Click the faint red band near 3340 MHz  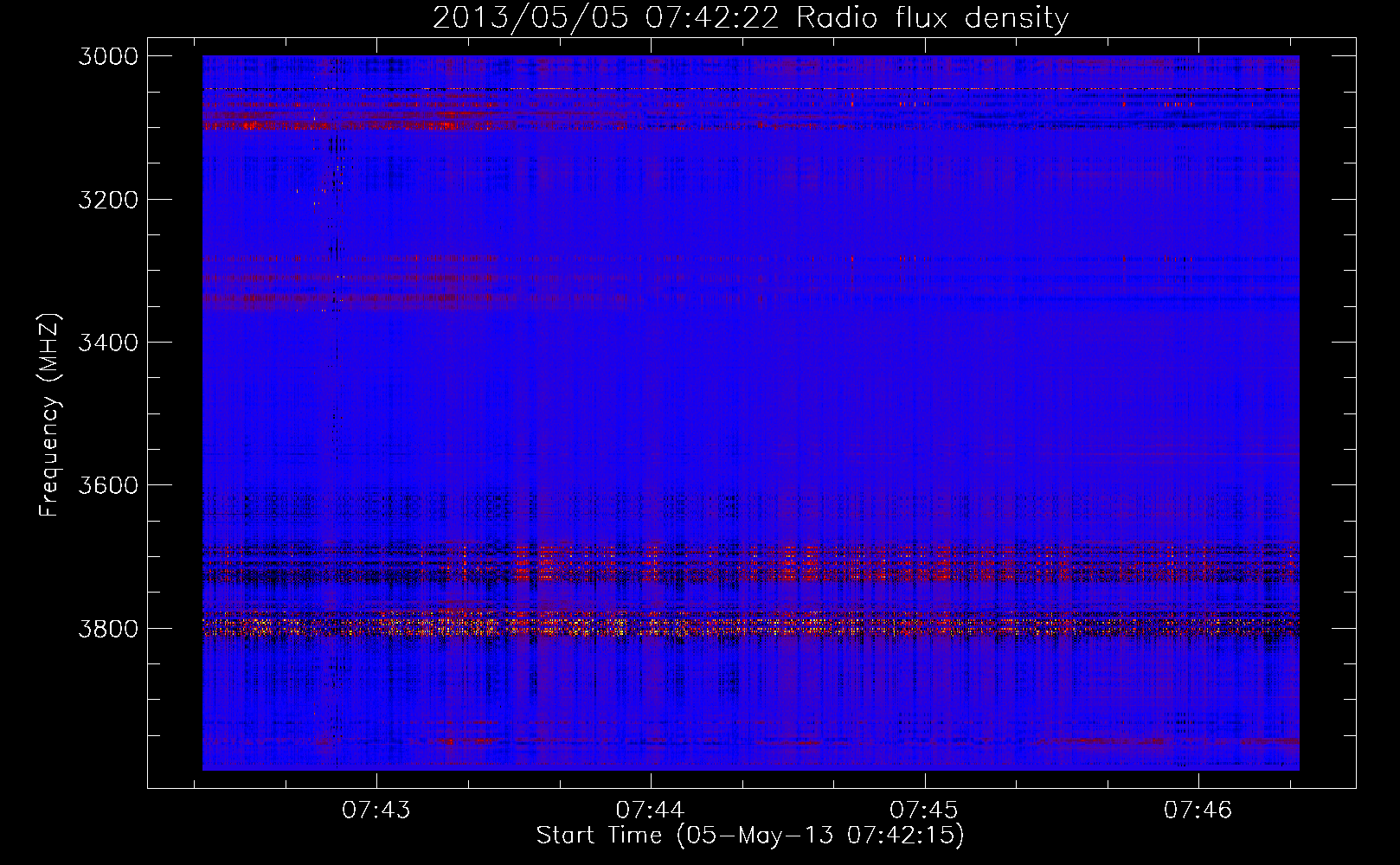coord(415,300)
